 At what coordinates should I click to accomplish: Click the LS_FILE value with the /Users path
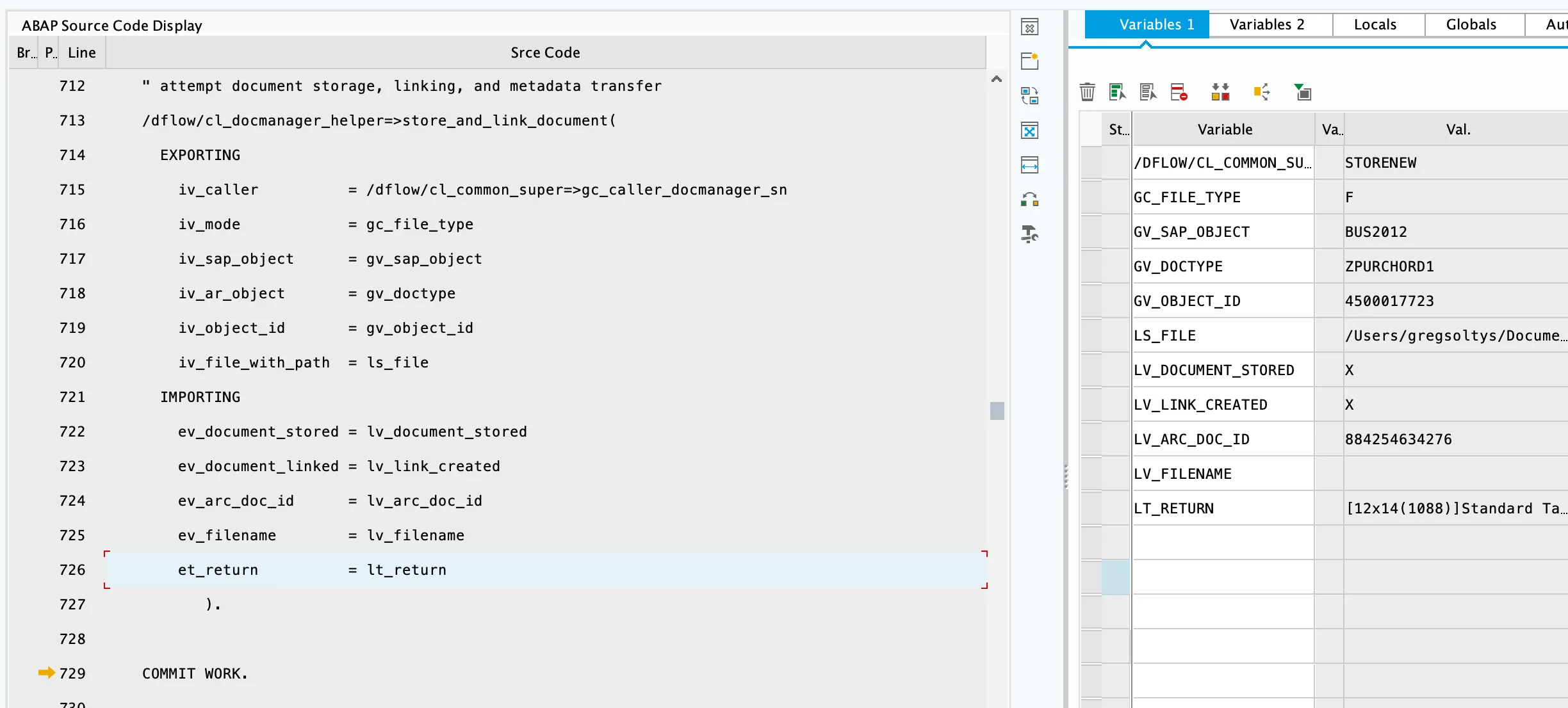[x=1456, y=335]
